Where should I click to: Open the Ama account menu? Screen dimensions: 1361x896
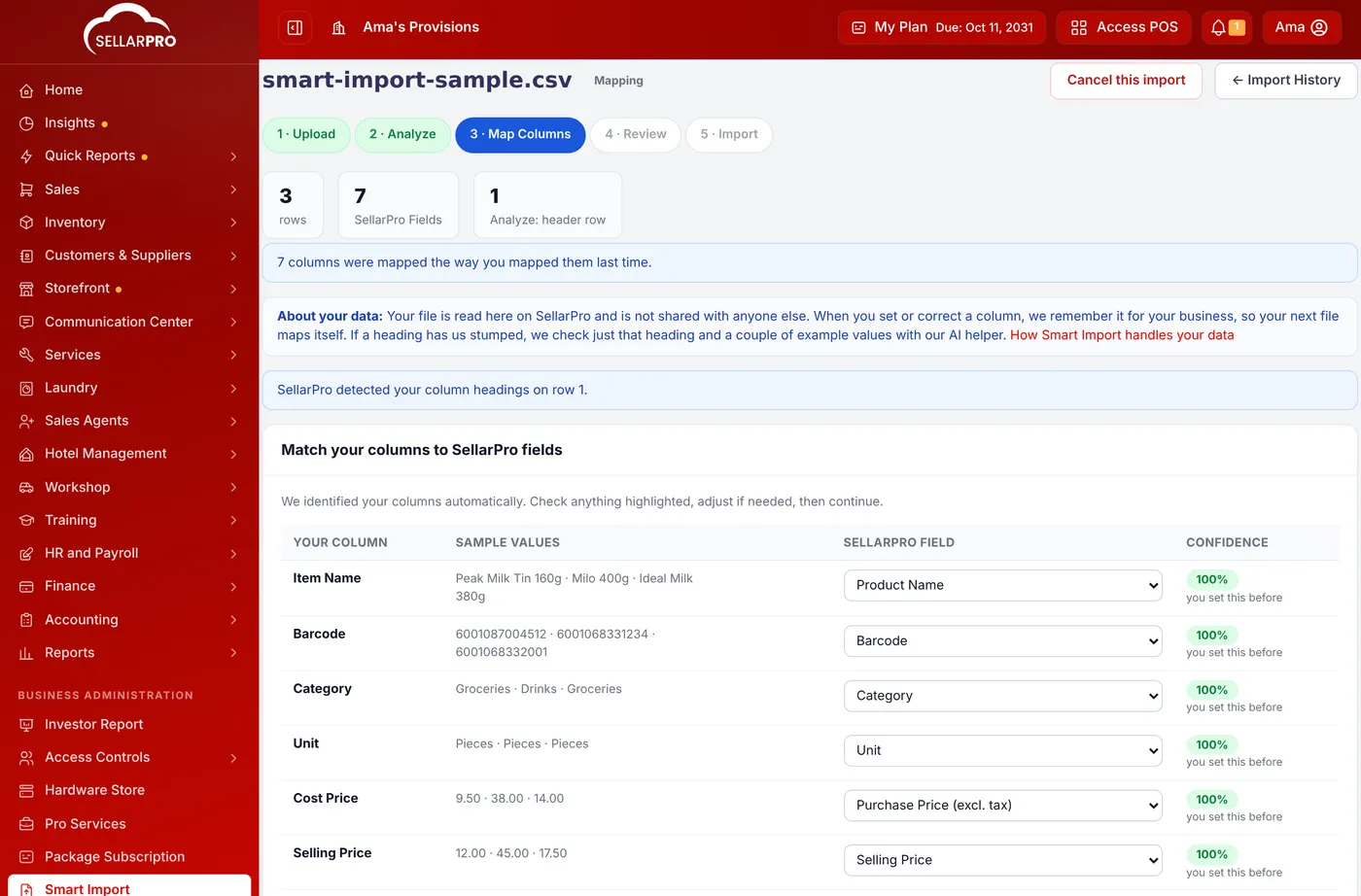pos(1302,27)
